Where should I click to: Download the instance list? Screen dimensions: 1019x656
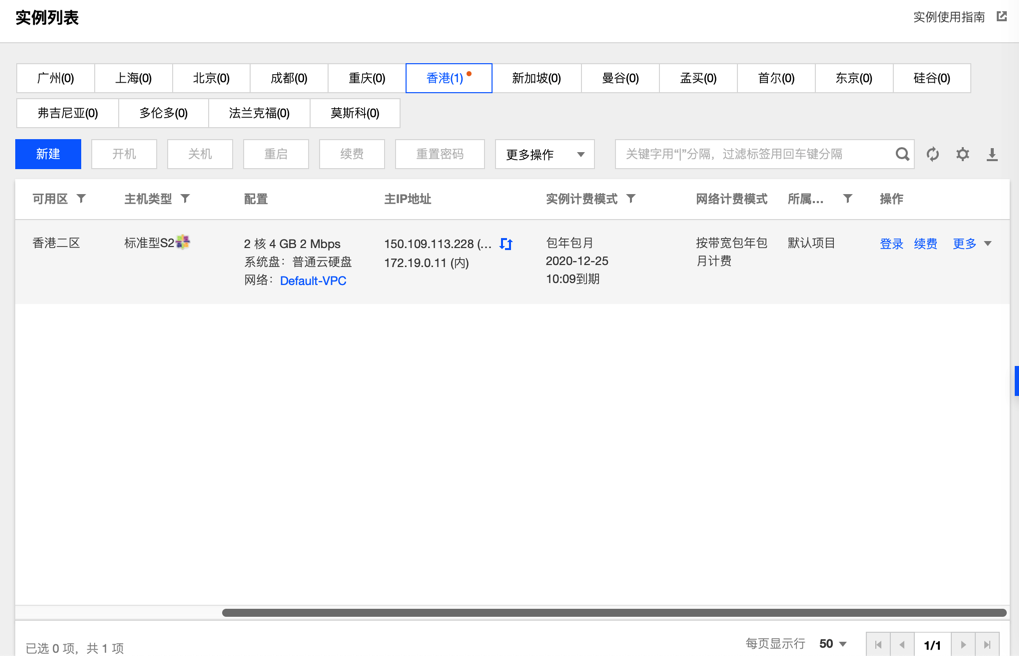click(992, 154)
